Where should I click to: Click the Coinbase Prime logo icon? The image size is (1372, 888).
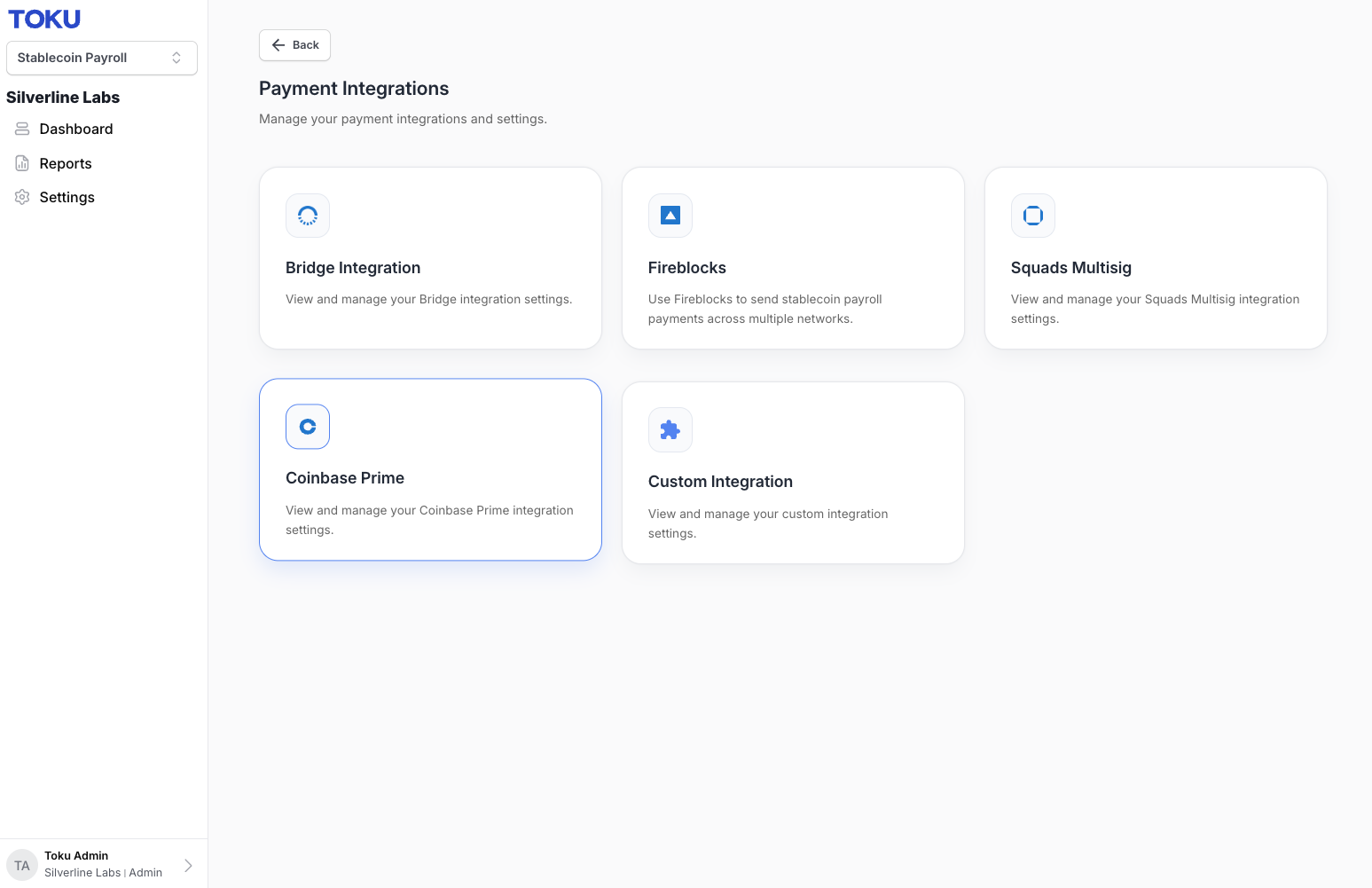pyautogui.click(x=308, y=427)
